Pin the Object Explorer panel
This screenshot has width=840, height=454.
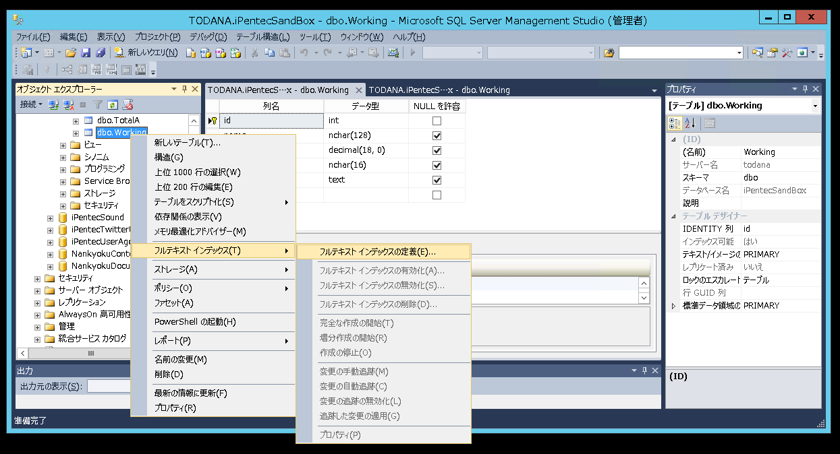184,89
